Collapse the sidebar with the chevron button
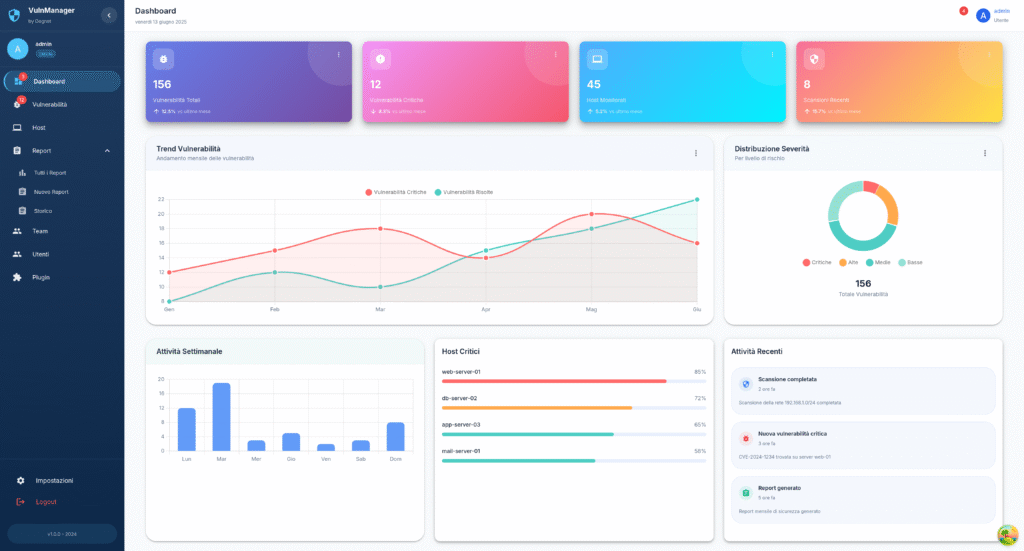 109,15
